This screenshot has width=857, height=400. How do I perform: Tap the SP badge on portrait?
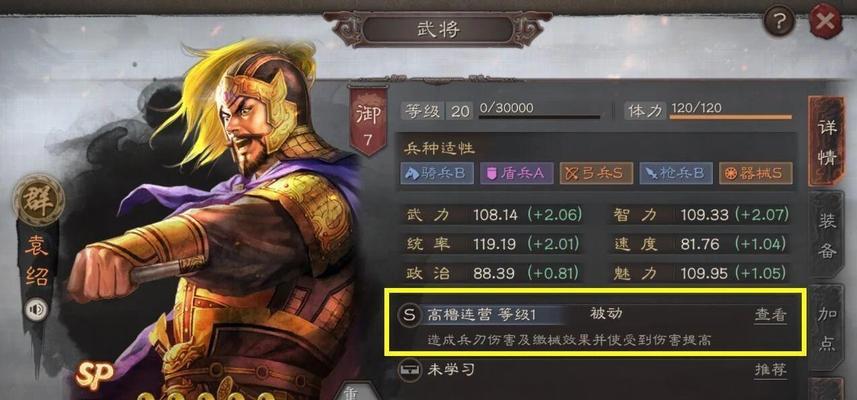(x=95, y=375)
